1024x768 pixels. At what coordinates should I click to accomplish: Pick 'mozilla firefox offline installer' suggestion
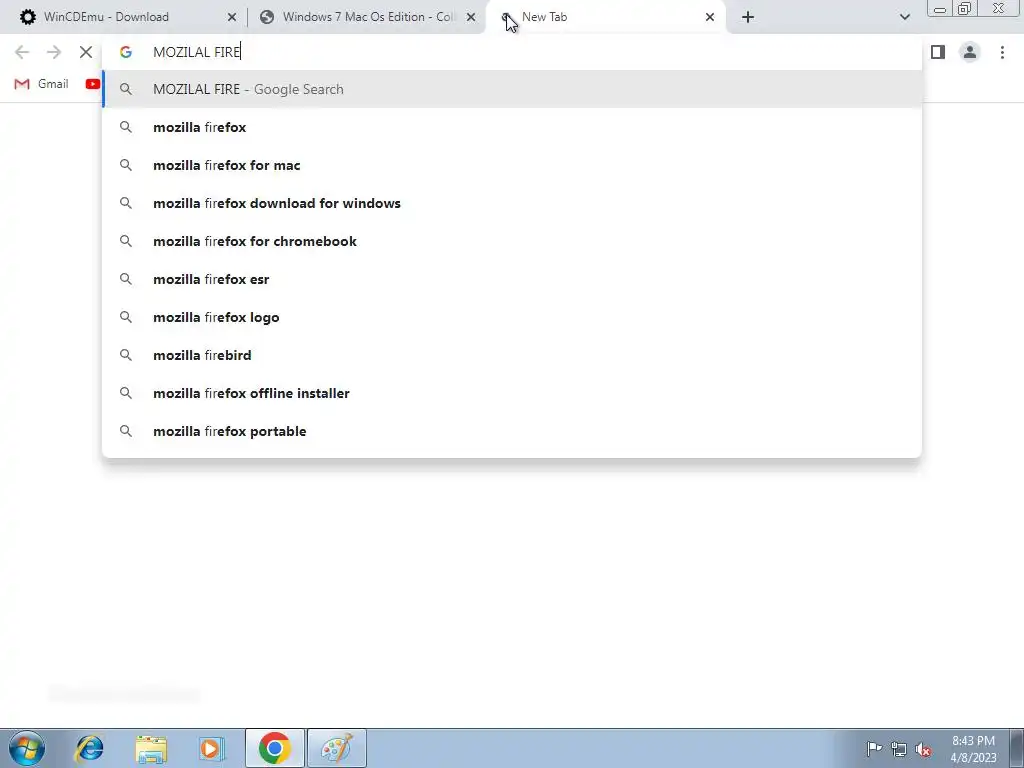(512, 393)
